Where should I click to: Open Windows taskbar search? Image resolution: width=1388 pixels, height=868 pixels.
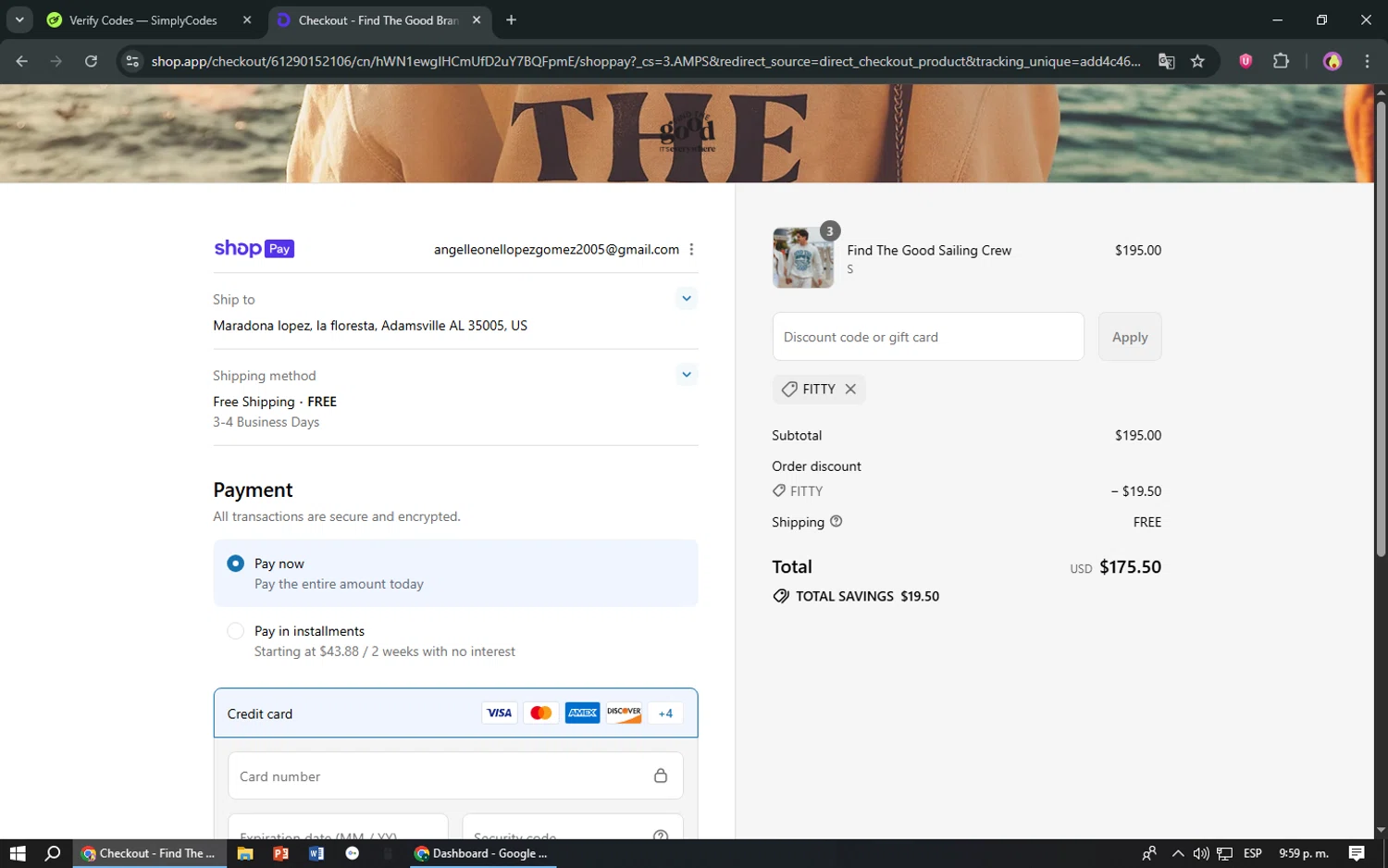pos(53,853)
